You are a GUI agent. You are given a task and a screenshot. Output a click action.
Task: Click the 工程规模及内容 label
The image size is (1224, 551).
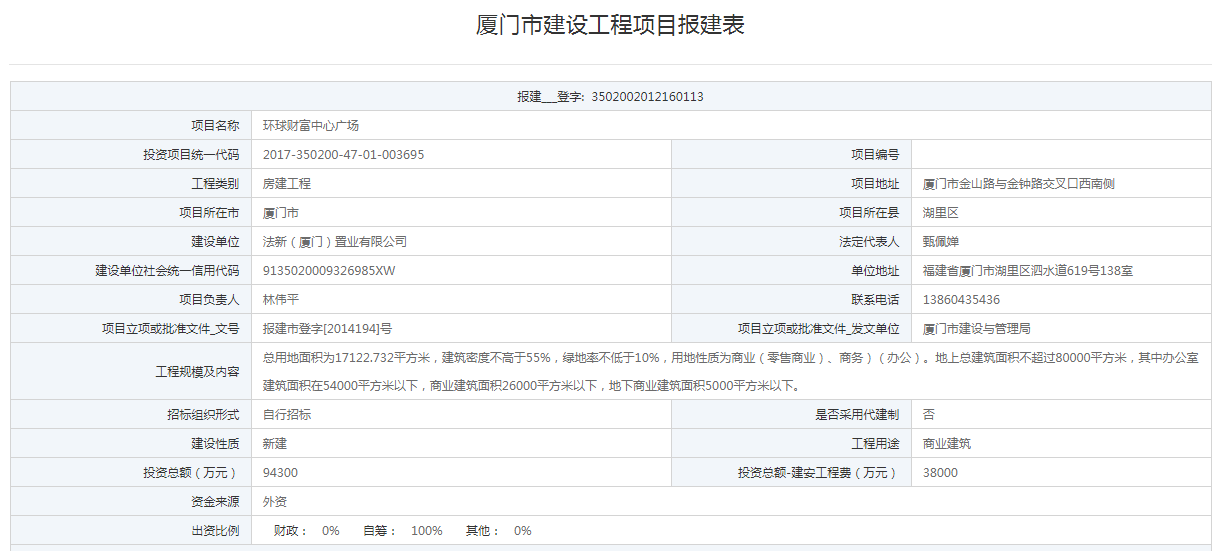click(197, 371)
